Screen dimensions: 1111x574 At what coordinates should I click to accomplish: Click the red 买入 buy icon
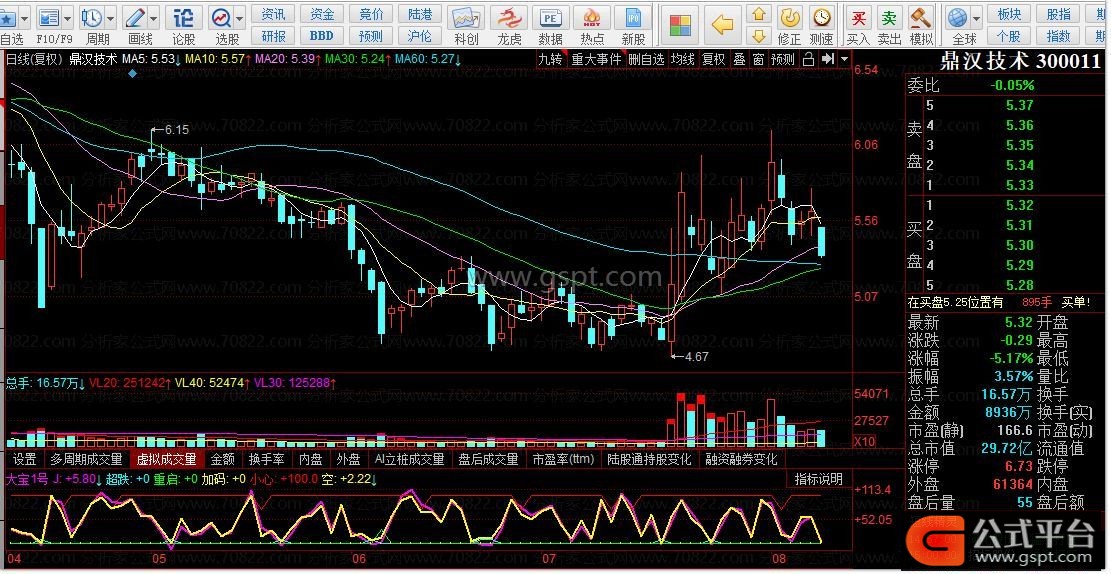click(x=859, y=18)
